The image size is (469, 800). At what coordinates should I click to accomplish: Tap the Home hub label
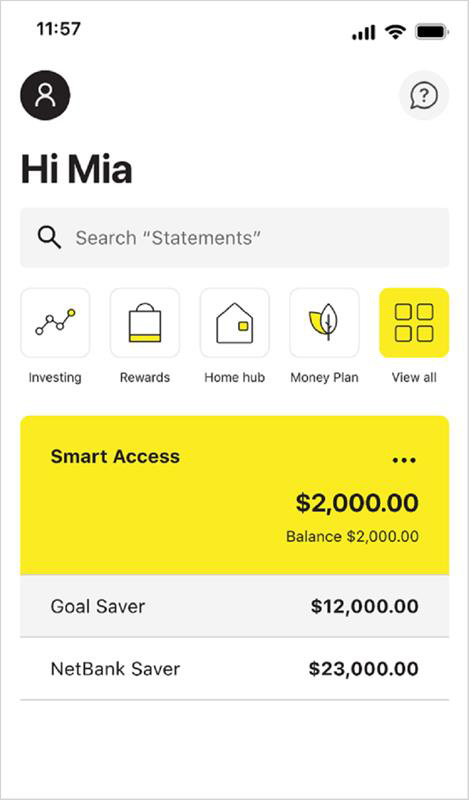[235, 378]
